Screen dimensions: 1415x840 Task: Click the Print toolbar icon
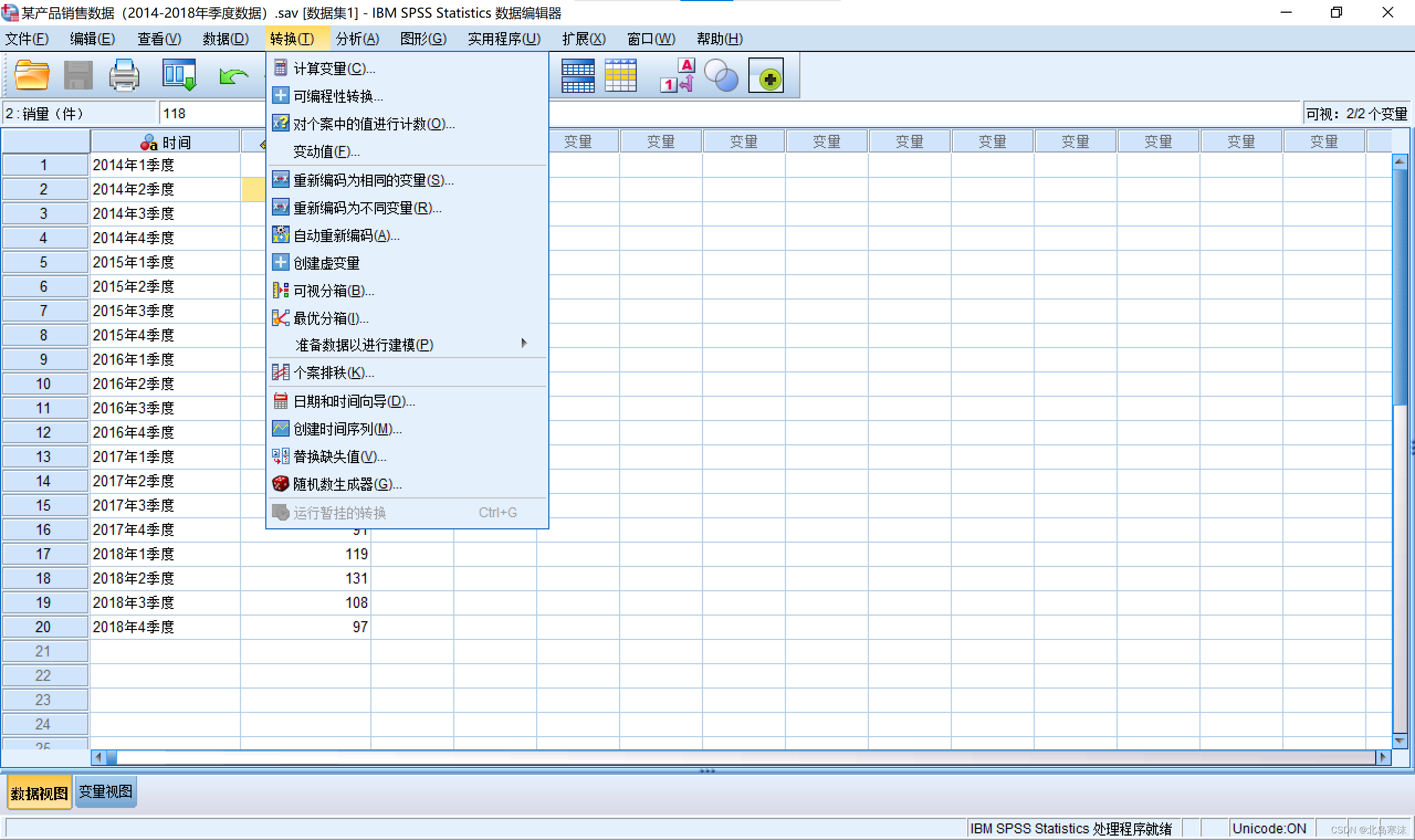(124, 75)
